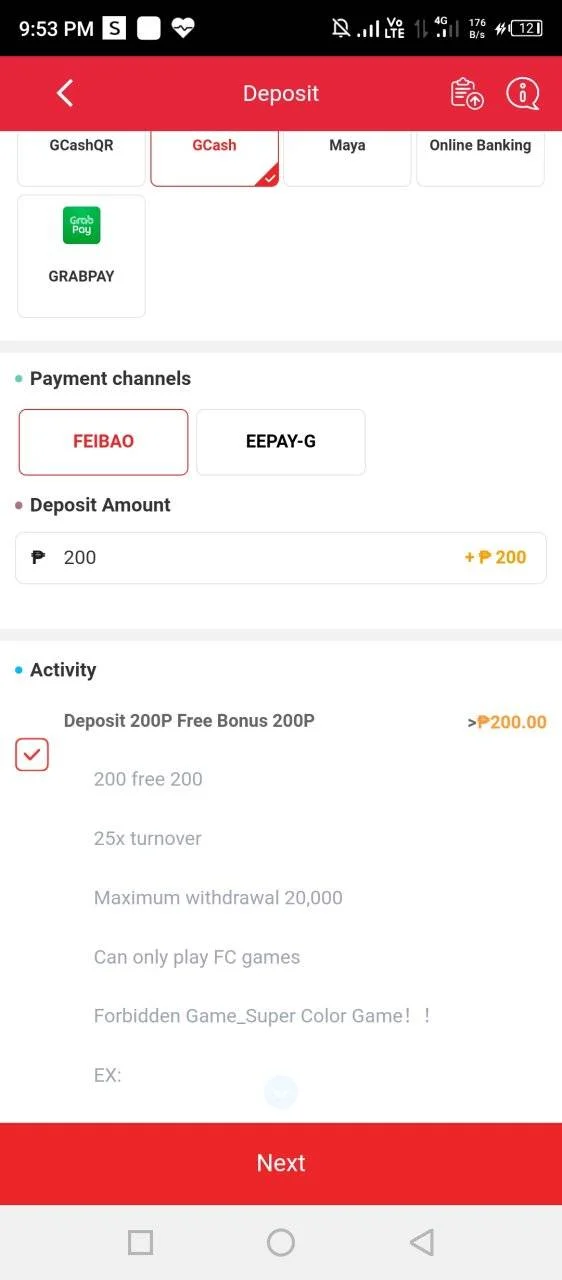This screenshot has width=562, height=1280.
Task: Tap the battery indicator in status bar
Action: 527,28
